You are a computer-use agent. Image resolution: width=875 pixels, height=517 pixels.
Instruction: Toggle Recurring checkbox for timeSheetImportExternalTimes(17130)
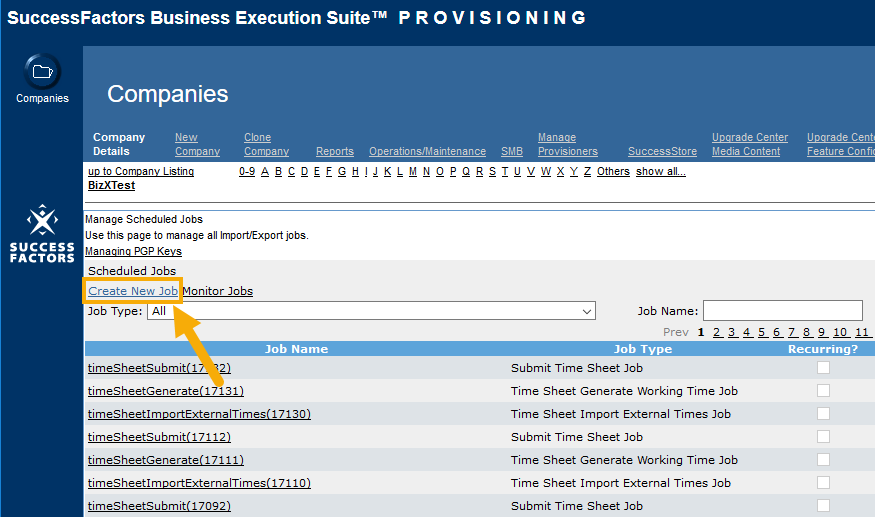[x=823, y=413]
